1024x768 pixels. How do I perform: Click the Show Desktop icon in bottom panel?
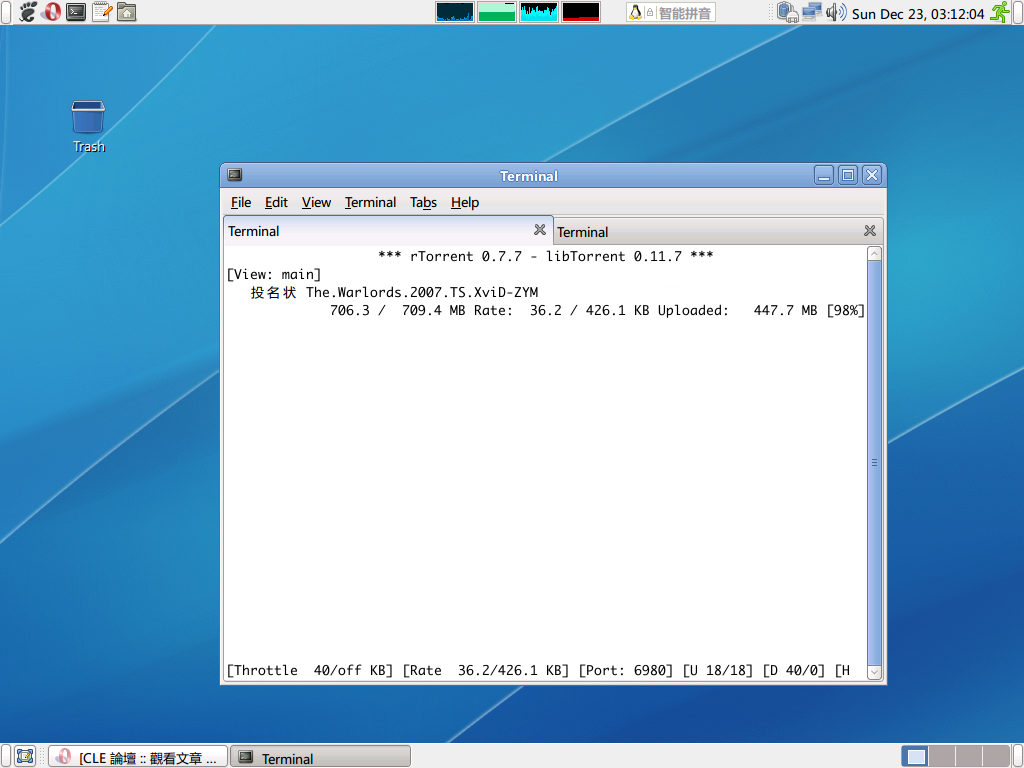pos(25,756)
